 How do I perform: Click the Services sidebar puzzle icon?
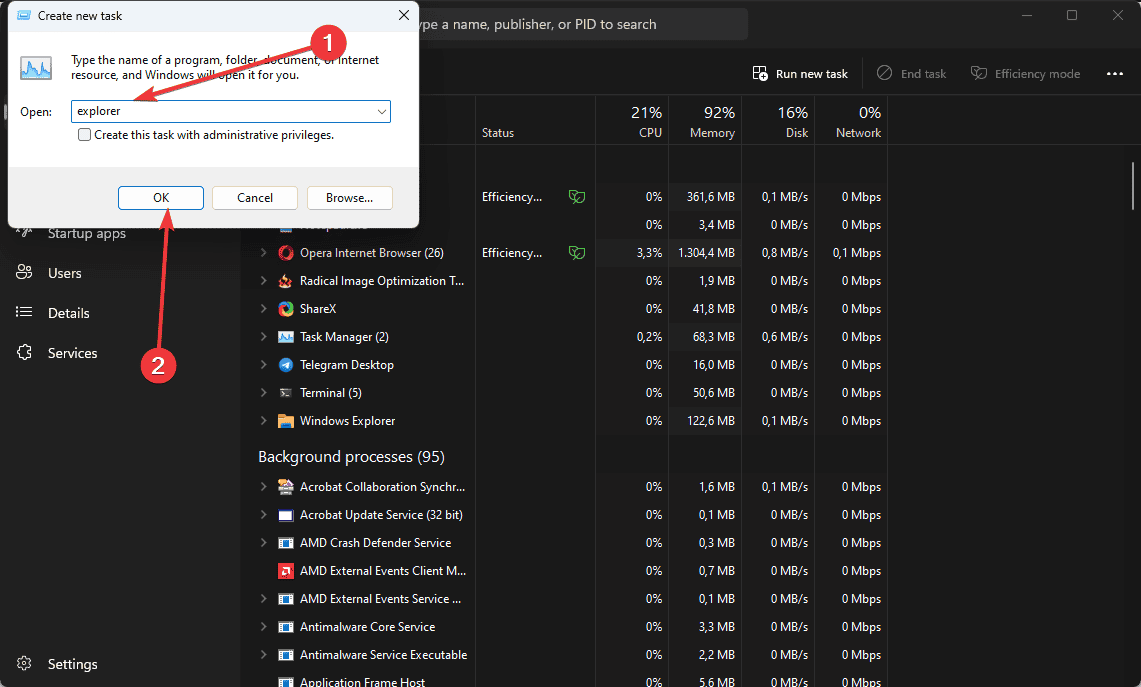point(24,352)
